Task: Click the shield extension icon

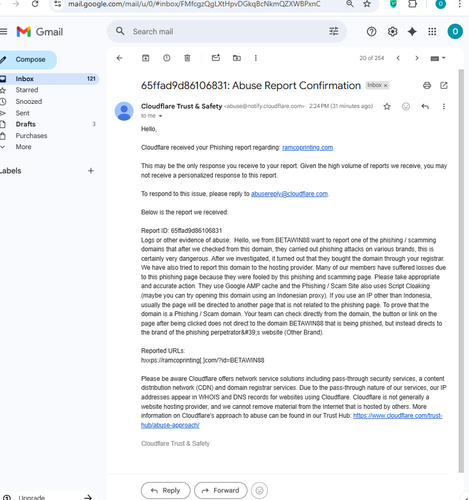Action: 393,4
